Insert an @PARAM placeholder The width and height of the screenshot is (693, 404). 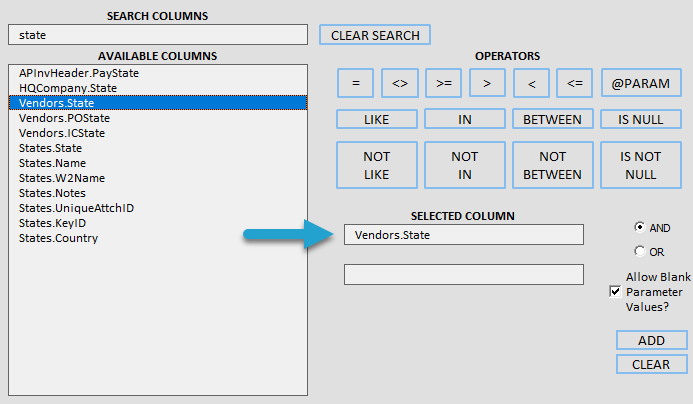pos(641,83)
